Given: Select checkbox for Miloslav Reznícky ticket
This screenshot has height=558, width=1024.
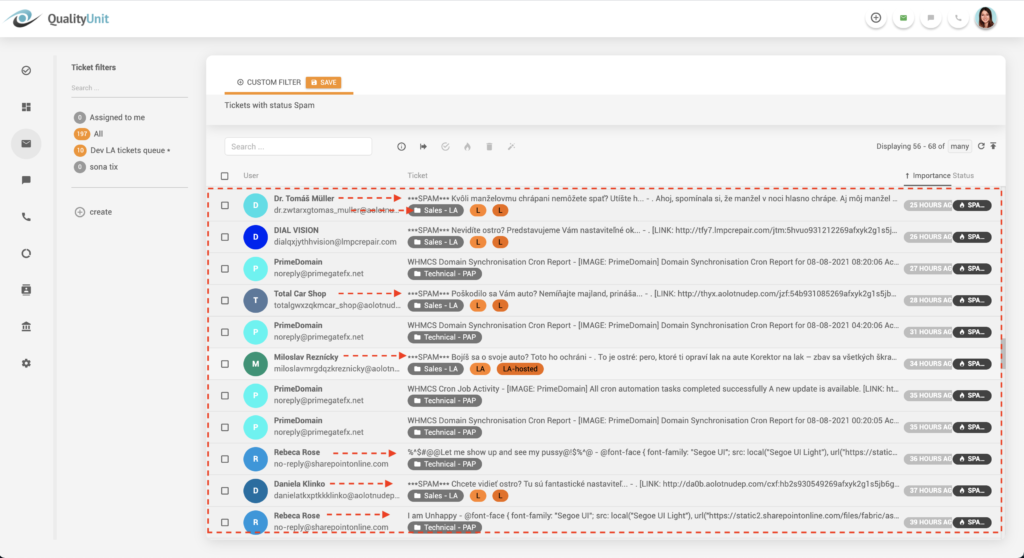Looking at the screenshot, I should click(224, 363).
